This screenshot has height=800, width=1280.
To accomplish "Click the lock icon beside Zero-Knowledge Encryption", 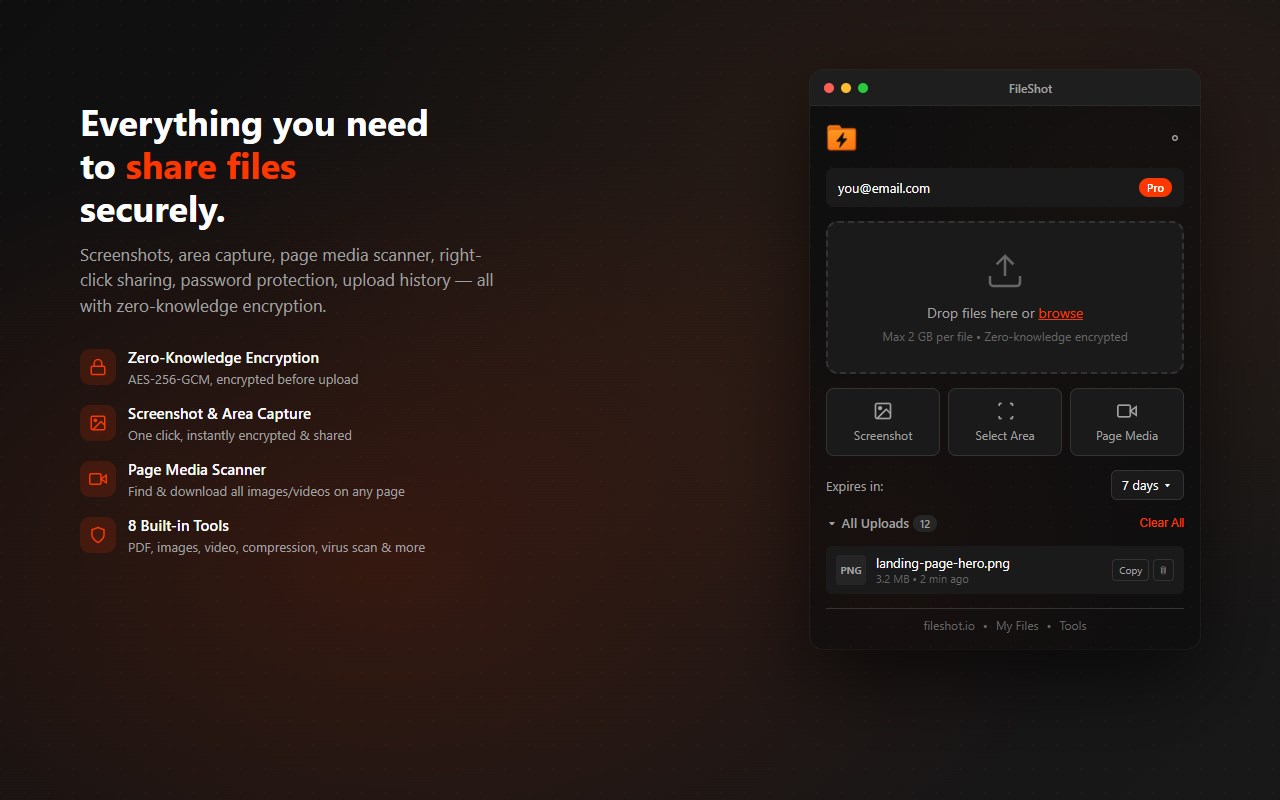I will point(98,366).
